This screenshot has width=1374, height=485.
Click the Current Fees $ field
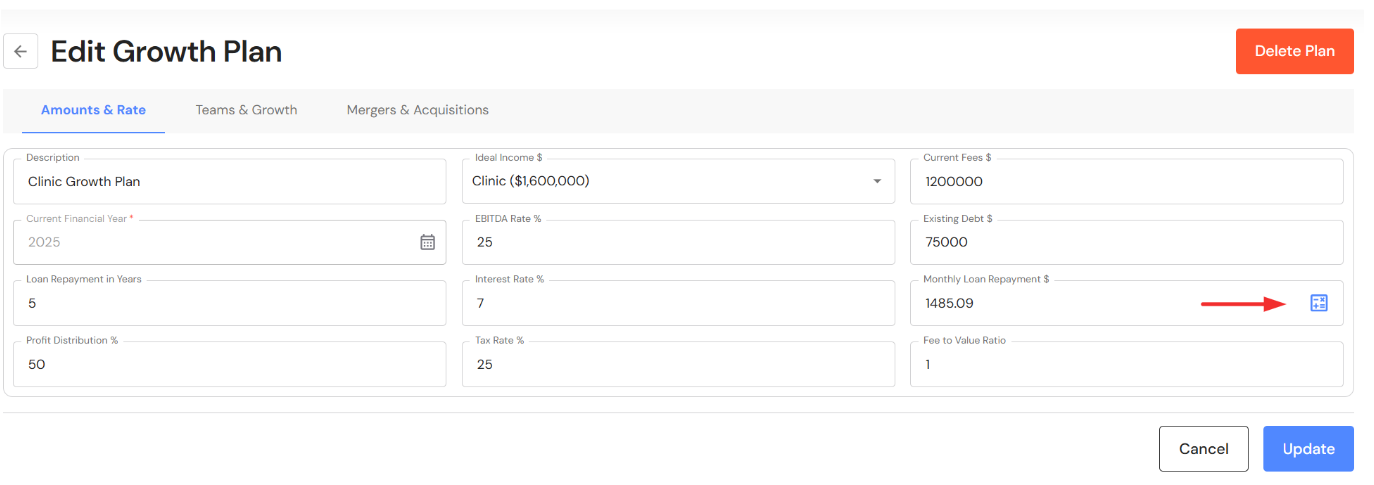point(1126,182)
